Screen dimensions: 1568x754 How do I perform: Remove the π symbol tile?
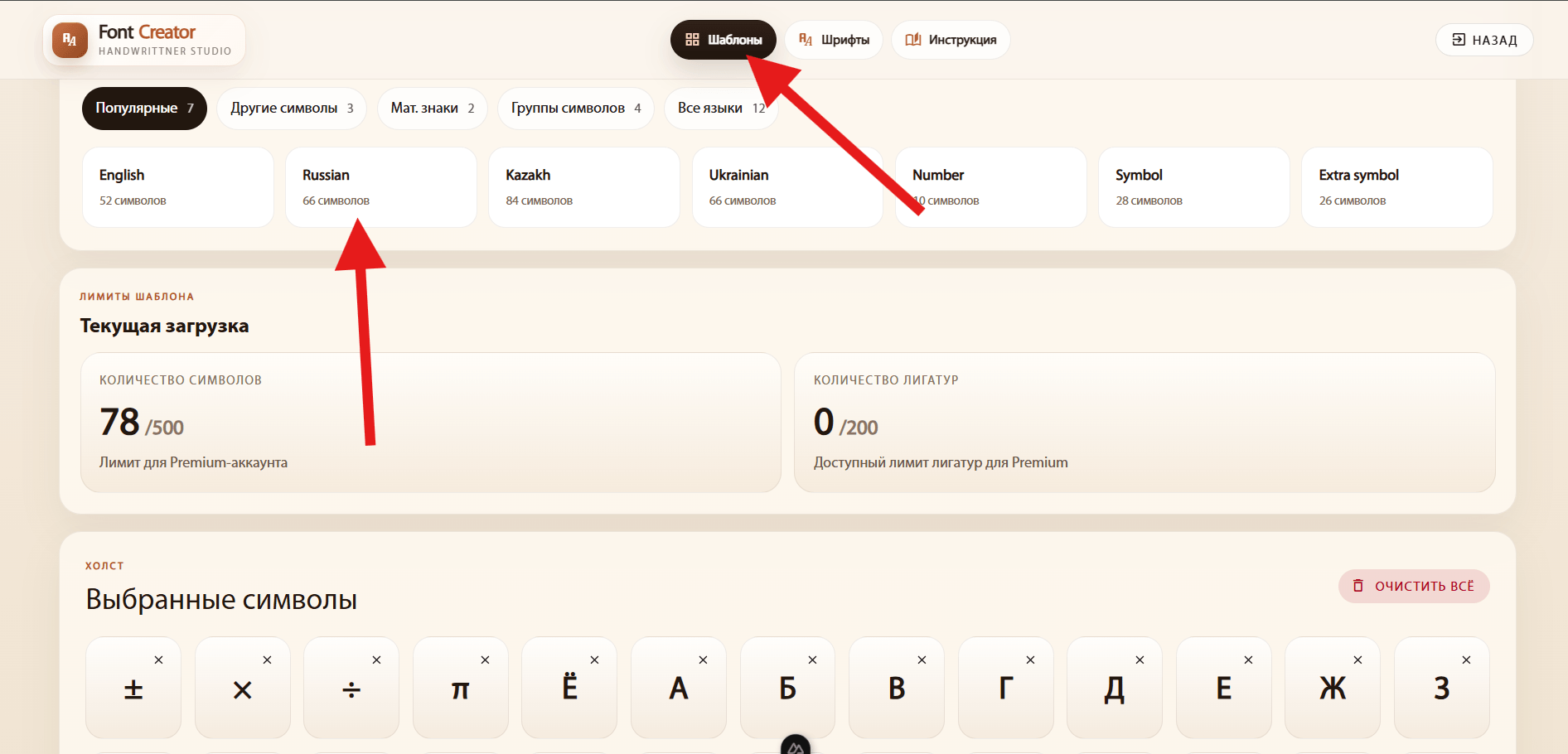click(x=485, y=660)
